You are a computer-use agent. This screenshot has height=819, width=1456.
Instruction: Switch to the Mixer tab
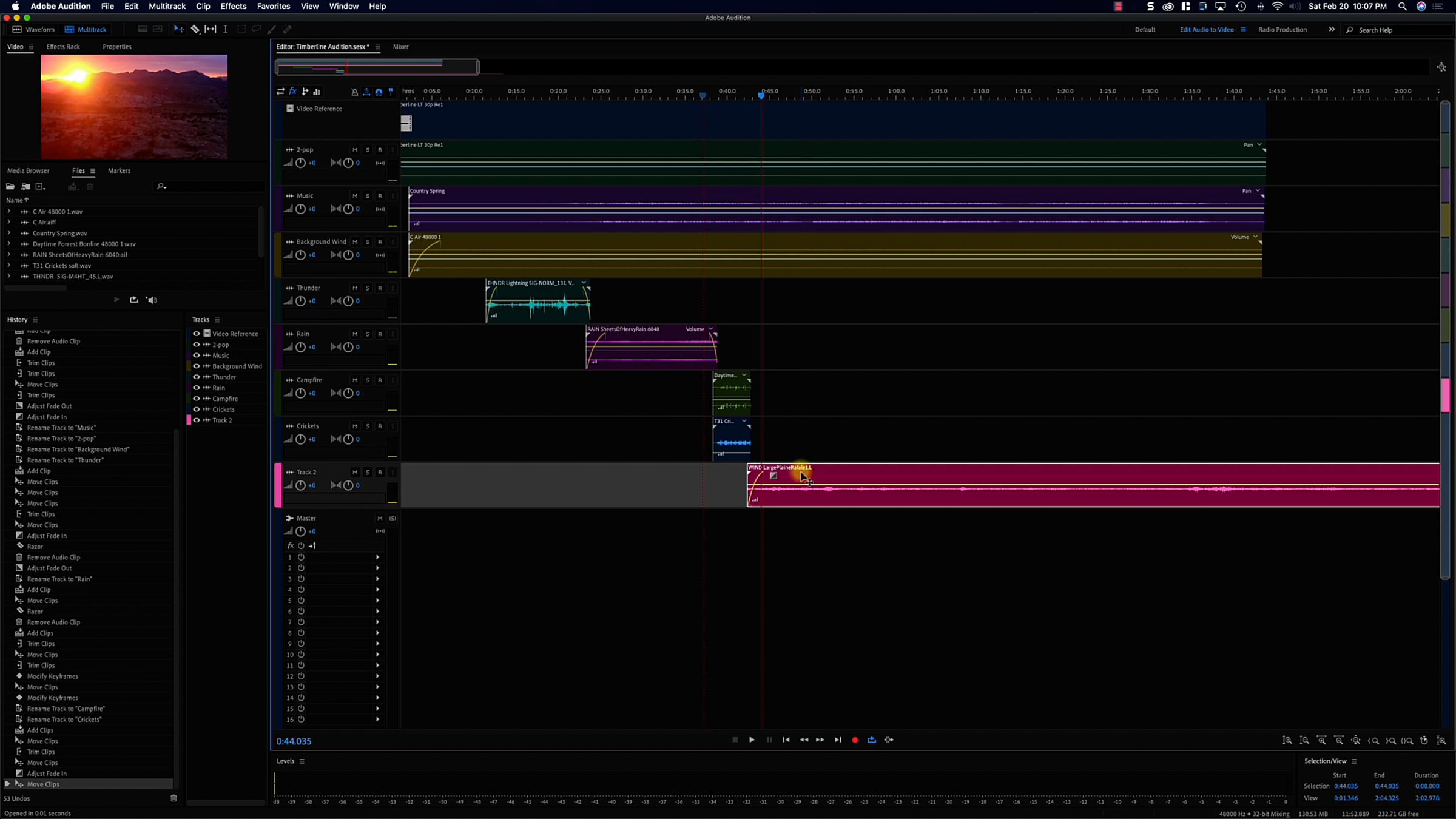pyautogui.click(x=400, y=47)
